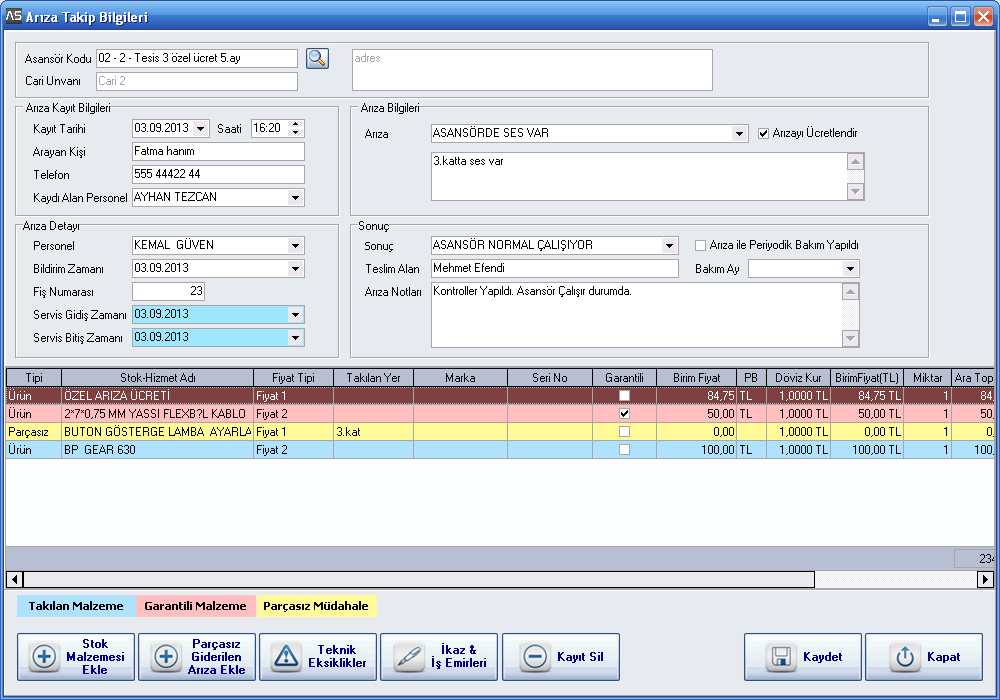Open the Kaydı Alan Personel dropdown

tap(295, 198)
